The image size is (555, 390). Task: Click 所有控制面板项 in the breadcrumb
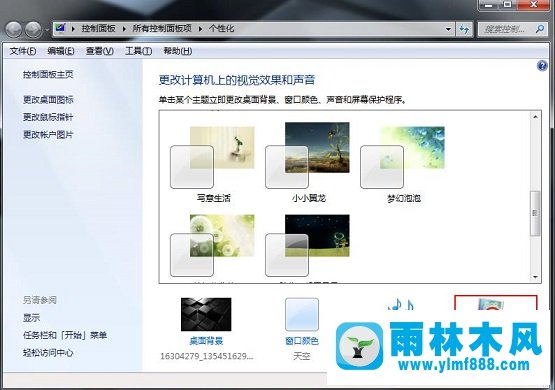162,29
